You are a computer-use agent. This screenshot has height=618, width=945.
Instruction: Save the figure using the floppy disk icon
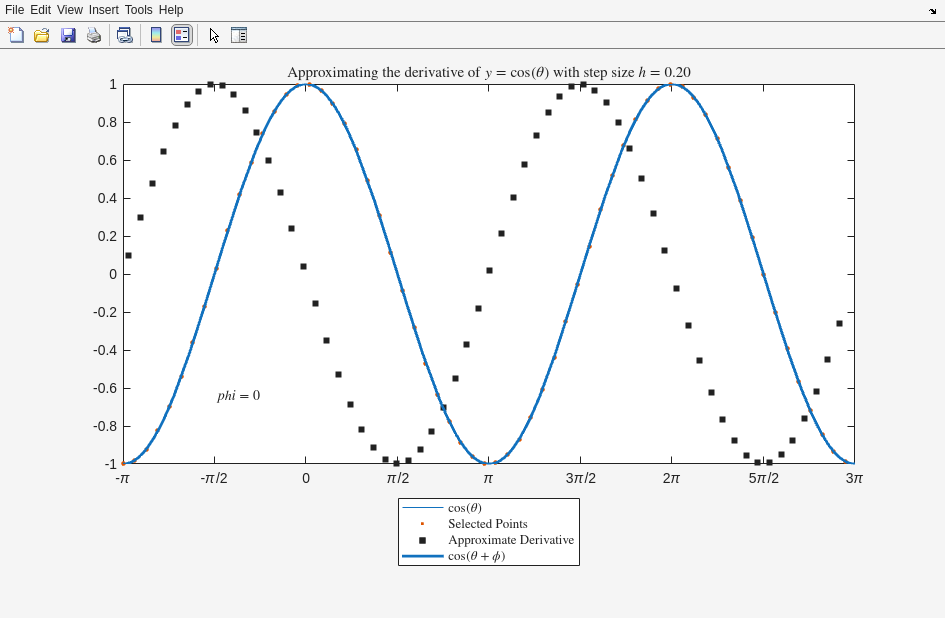point(68,35)
